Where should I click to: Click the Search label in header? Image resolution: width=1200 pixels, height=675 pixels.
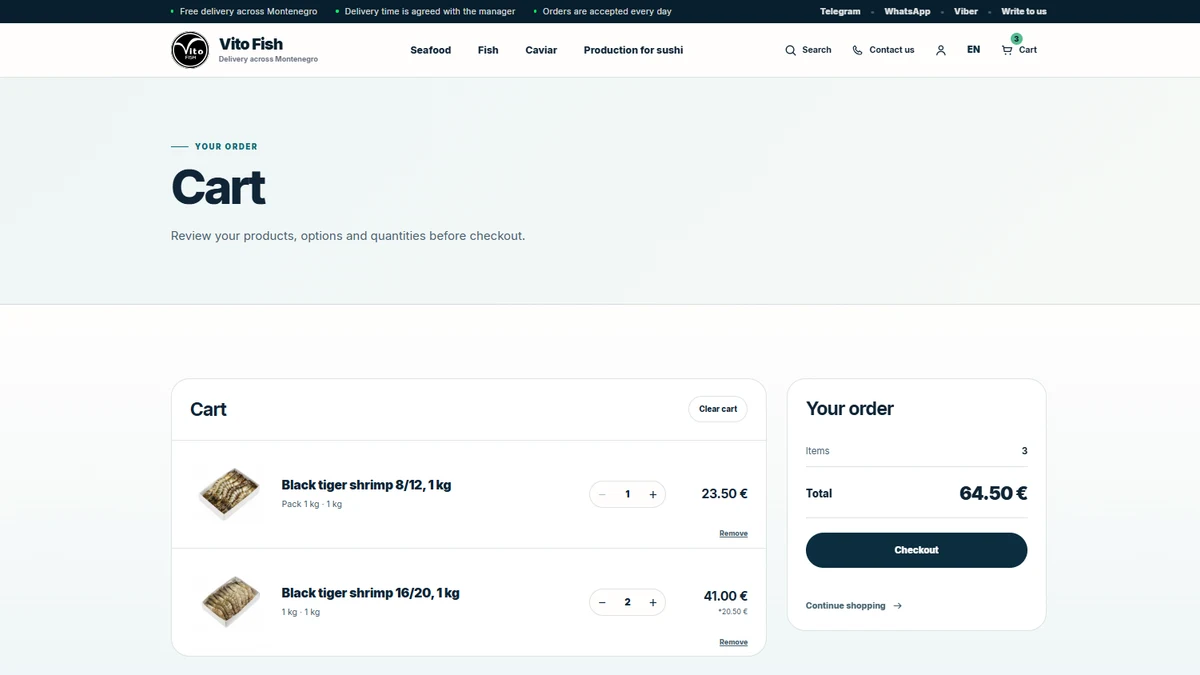coord(817,50)
